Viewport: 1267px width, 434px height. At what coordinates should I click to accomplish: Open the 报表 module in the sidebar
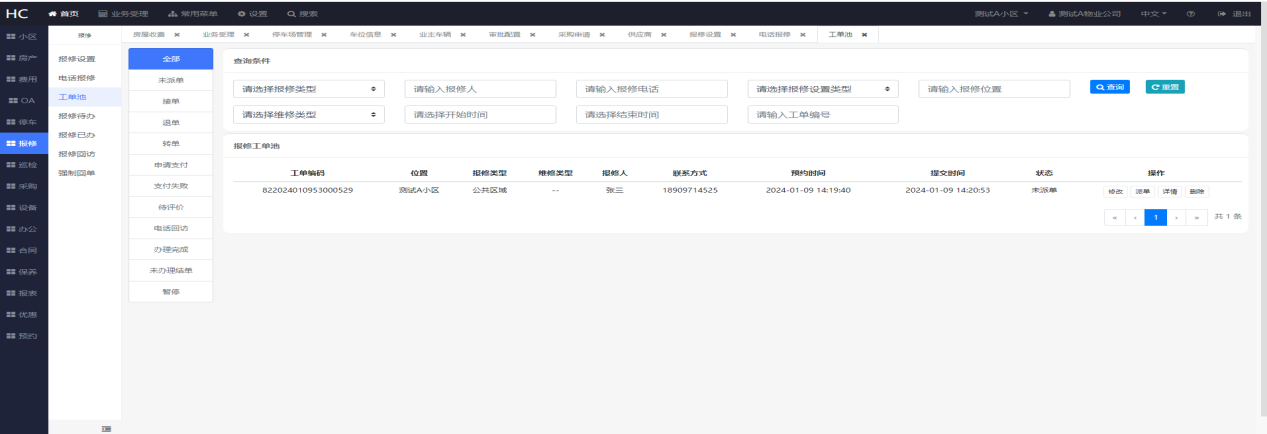(x=23, y=292)
